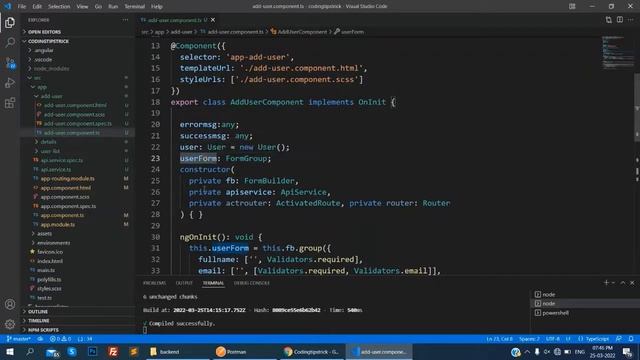Open app-routing.module.ts file
640x360 pixels.
78,178
